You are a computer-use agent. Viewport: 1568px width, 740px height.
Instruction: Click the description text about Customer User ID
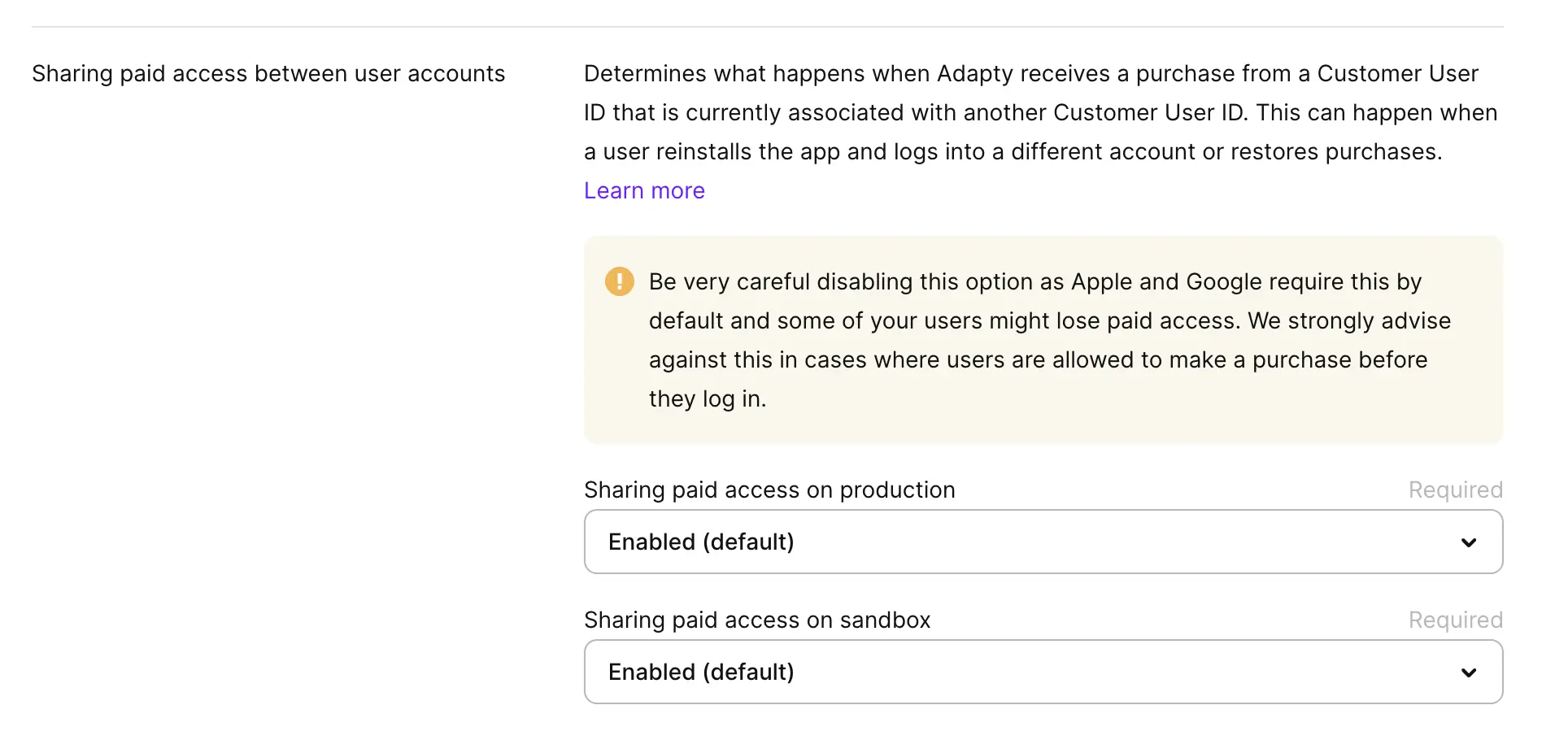pos(1039,112)
